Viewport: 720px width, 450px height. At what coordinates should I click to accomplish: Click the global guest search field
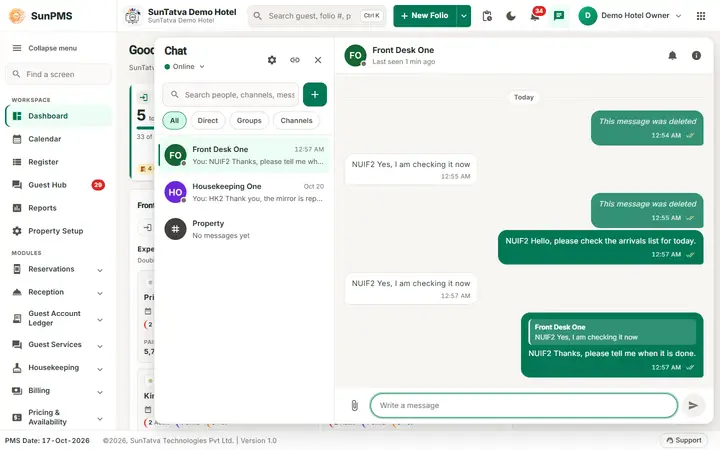[317, 16]
